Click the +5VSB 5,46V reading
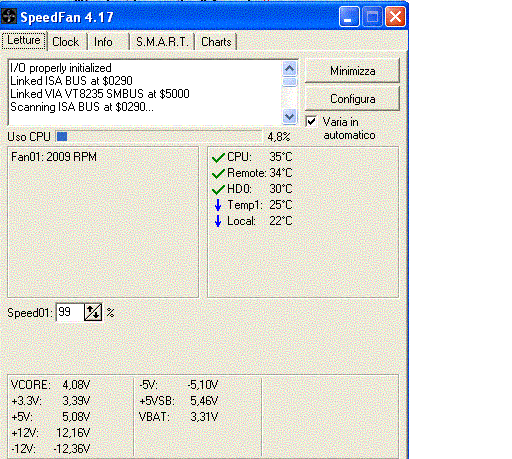The height and width of the screenshot is (459, 512). (x=179, y=401)
